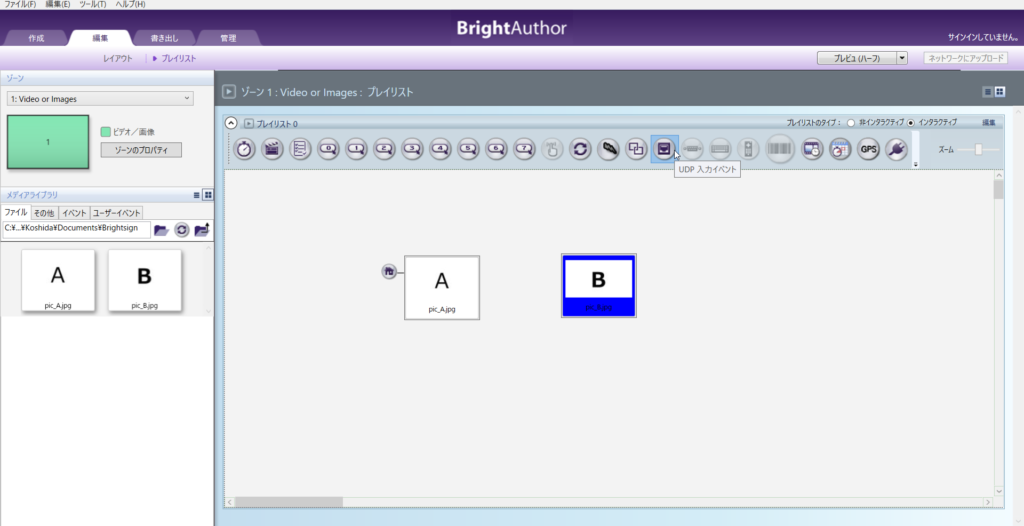Viewport: 1024px width, 526px height.
Task: Select the timeout event icon
Action: tap(244, 149)
